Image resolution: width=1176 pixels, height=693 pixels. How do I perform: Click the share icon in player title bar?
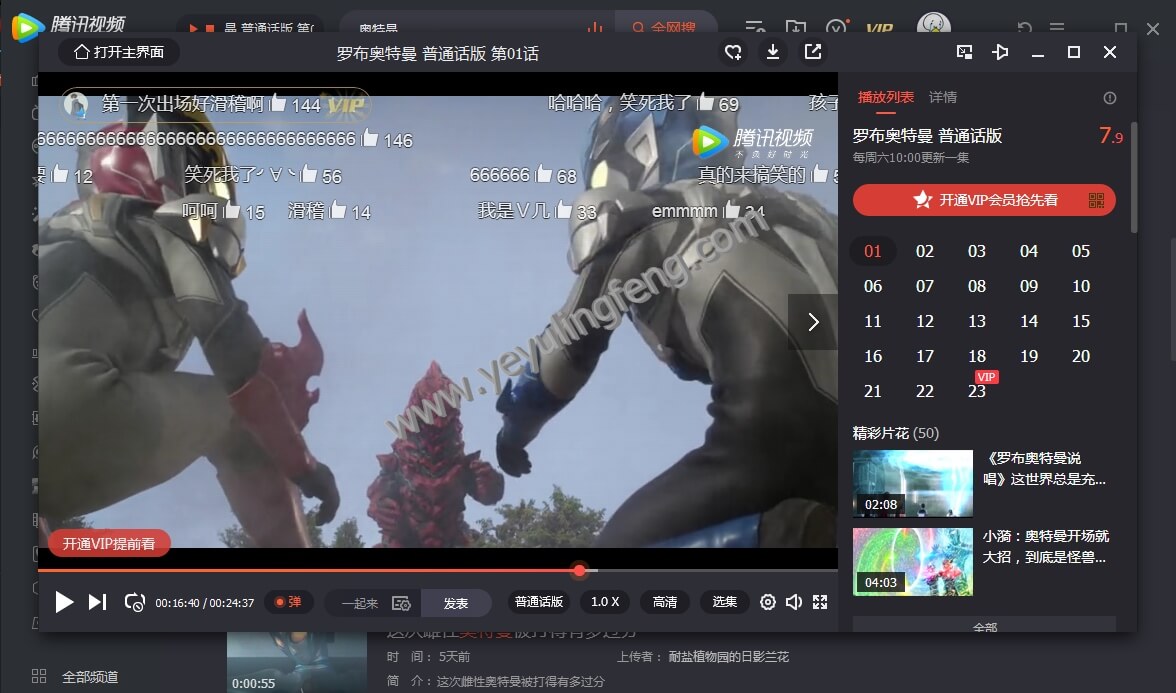click(x=813, y=52)
